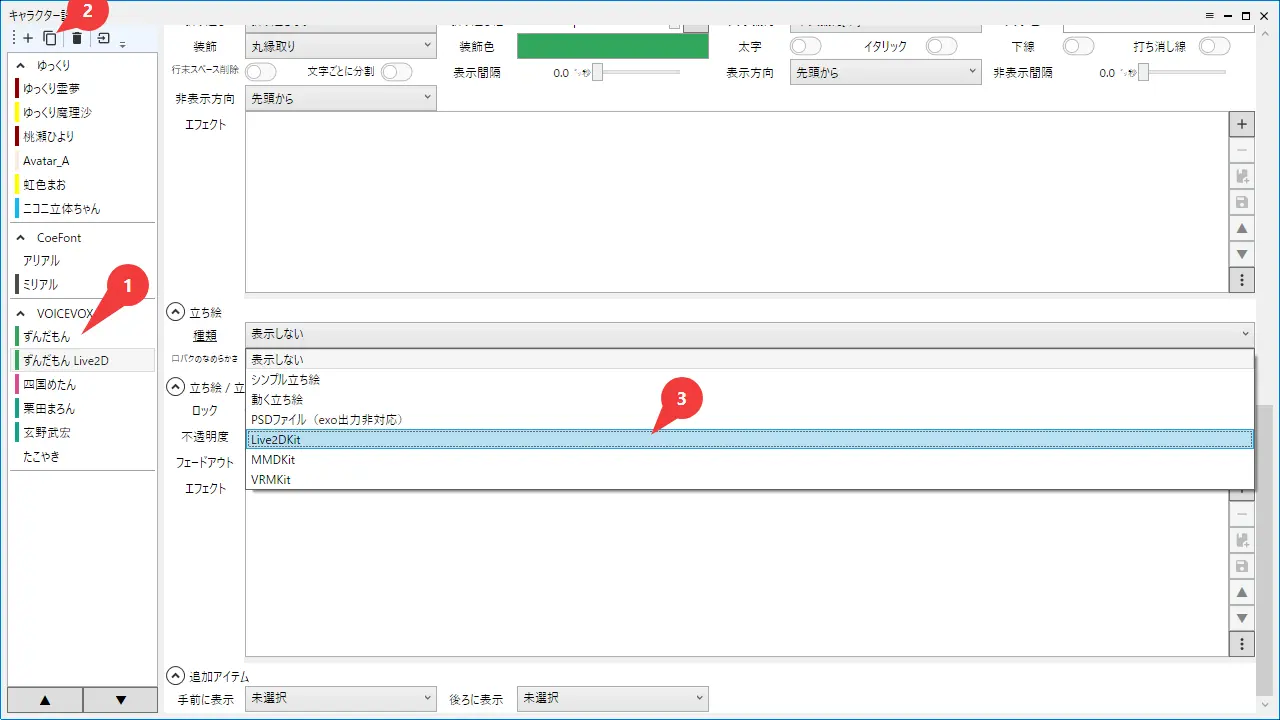Move effect up with upper triangle icon
The image size is (1280, 720).
(x=1242, y=228)
